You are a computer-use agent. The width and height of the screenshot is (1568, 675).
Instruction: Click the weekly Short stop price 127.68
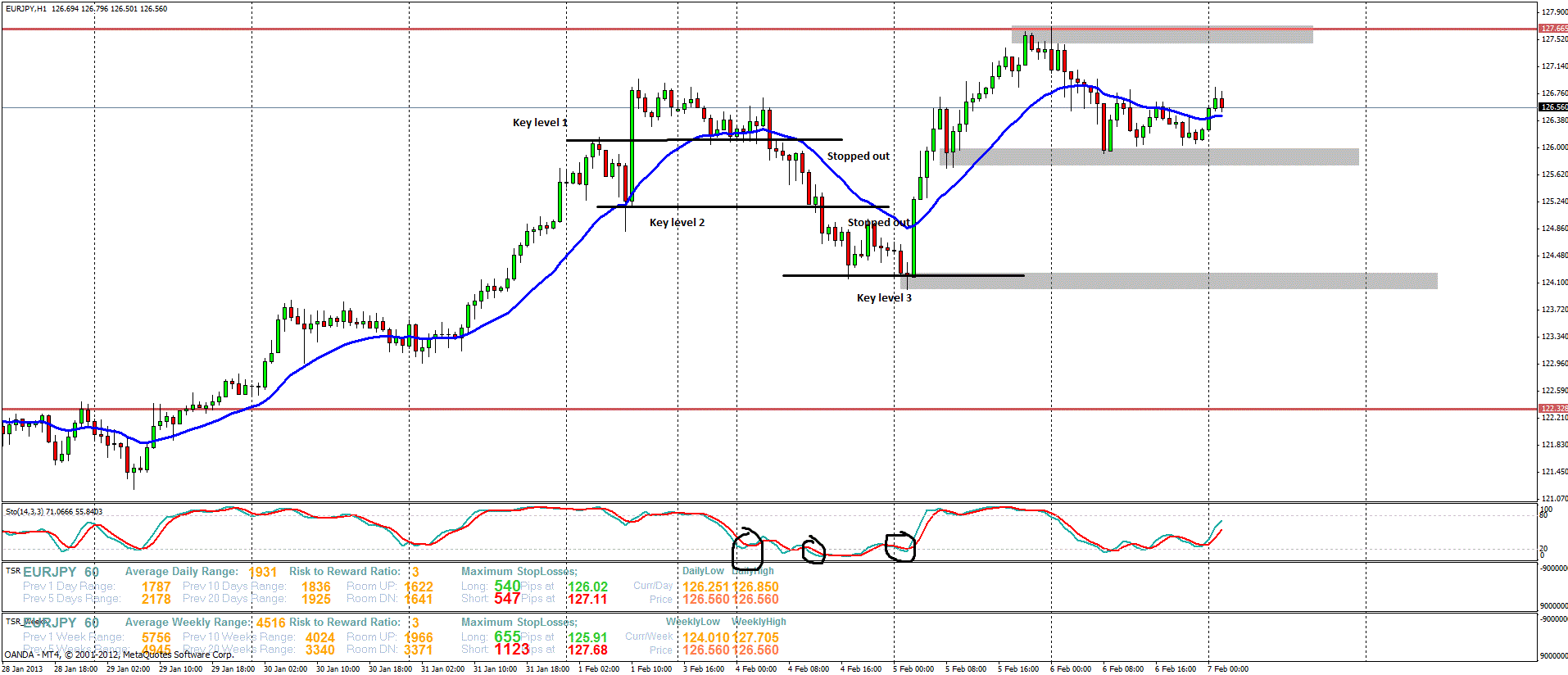pyautogui.click(x=587, y=650)
